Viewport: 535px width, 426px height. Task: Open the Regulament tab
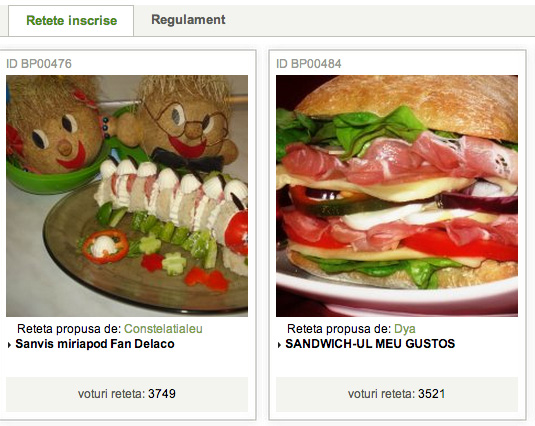[x=188, y=20]
